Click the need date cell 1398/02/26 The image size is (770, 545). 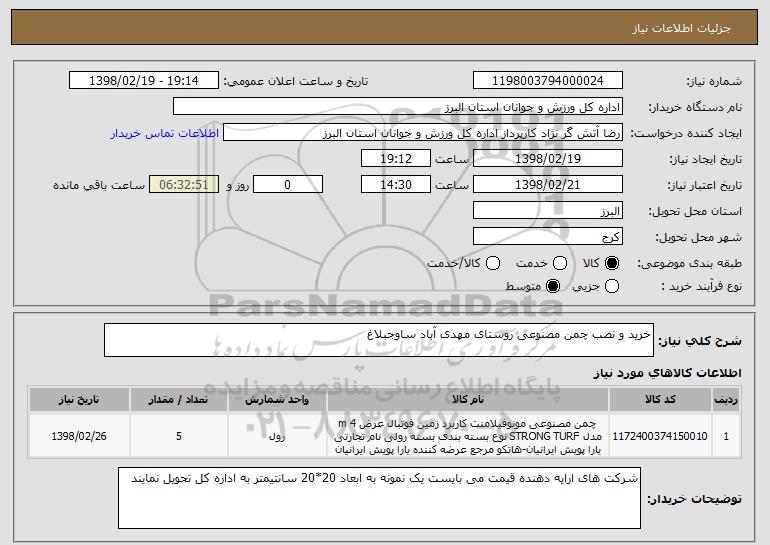[79, 436]
